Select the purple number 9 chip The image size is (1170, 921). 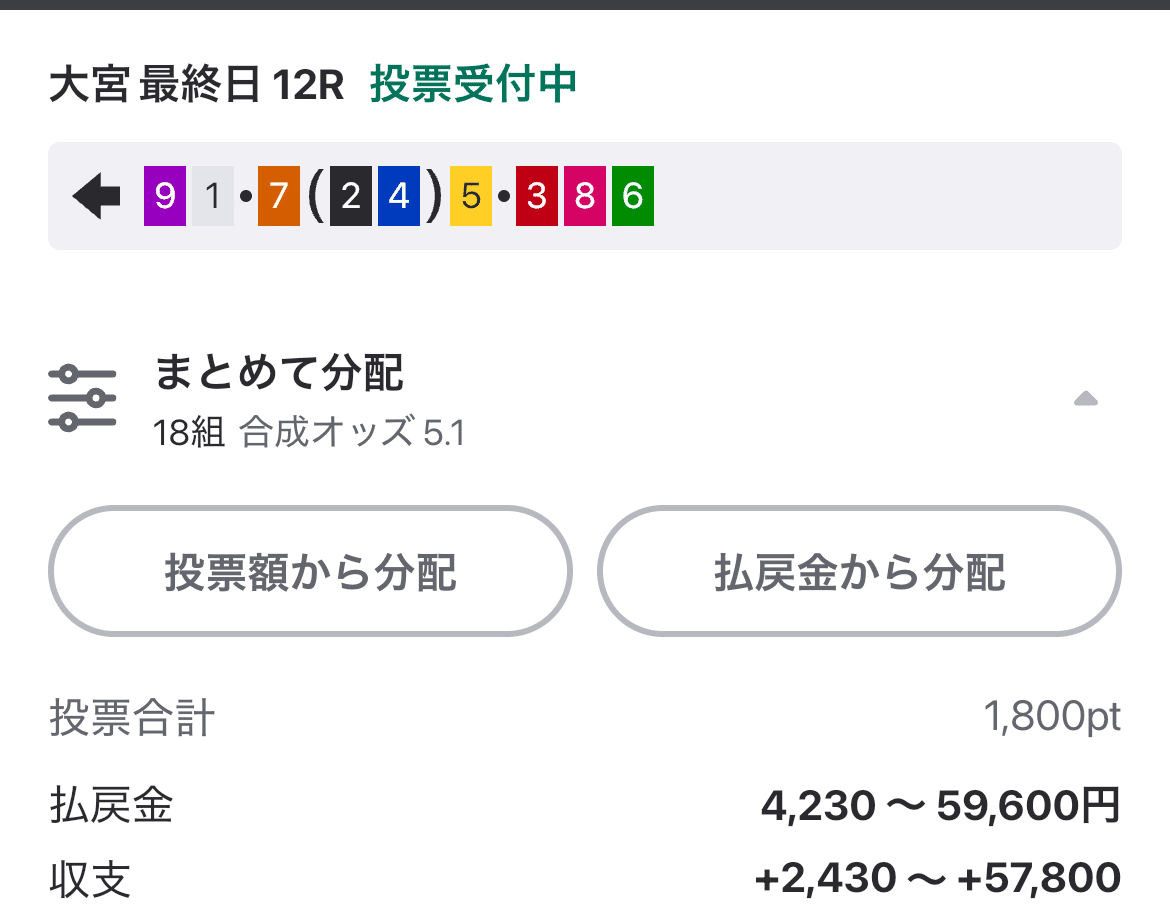(163, 196)
